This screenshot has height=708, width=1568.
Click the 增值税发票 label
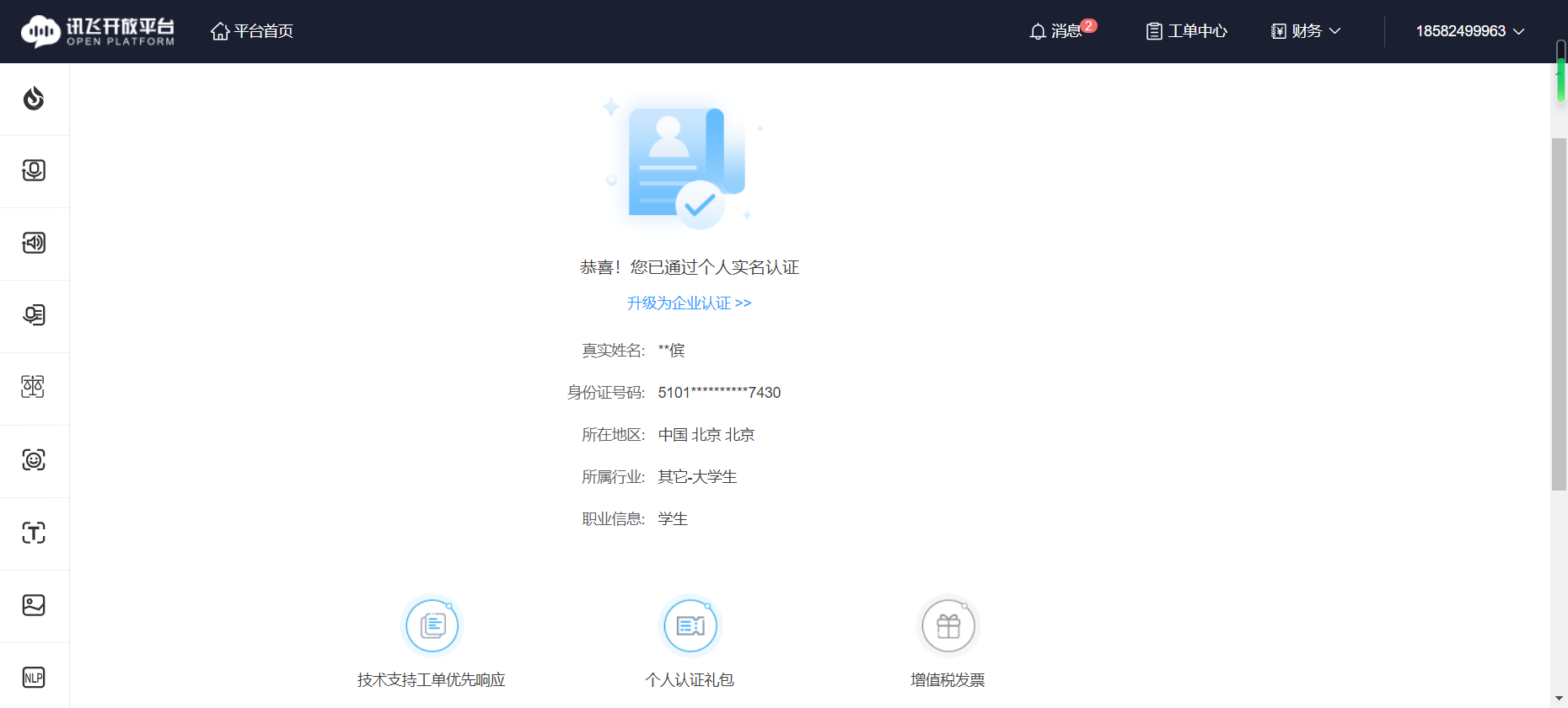[948, 680]
